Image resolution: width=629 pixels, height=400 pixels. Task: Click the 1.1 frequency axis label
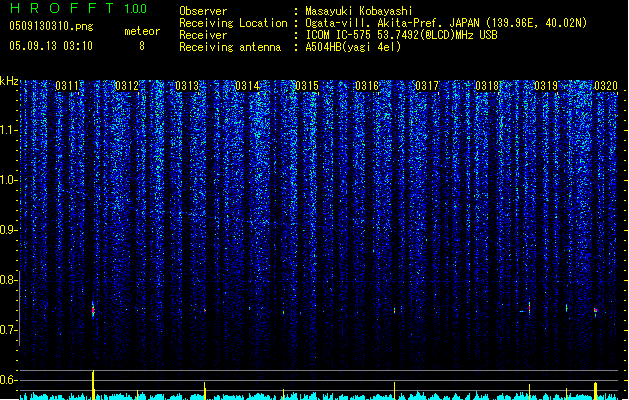pyautogui.click(x=8, y=130)
